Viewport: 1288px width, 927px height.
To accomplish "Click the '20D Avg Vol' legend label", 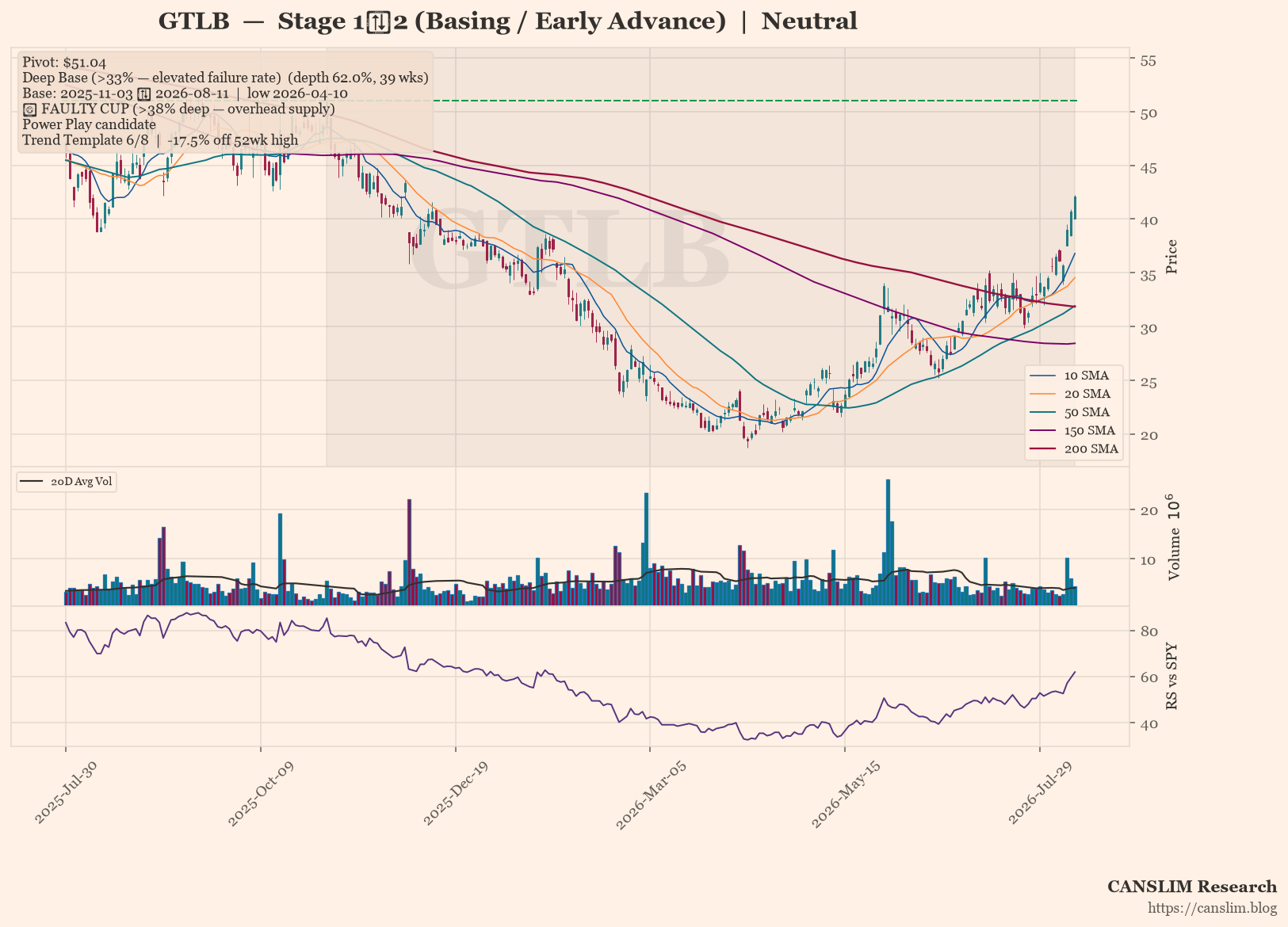I will [x=82, y=482].
